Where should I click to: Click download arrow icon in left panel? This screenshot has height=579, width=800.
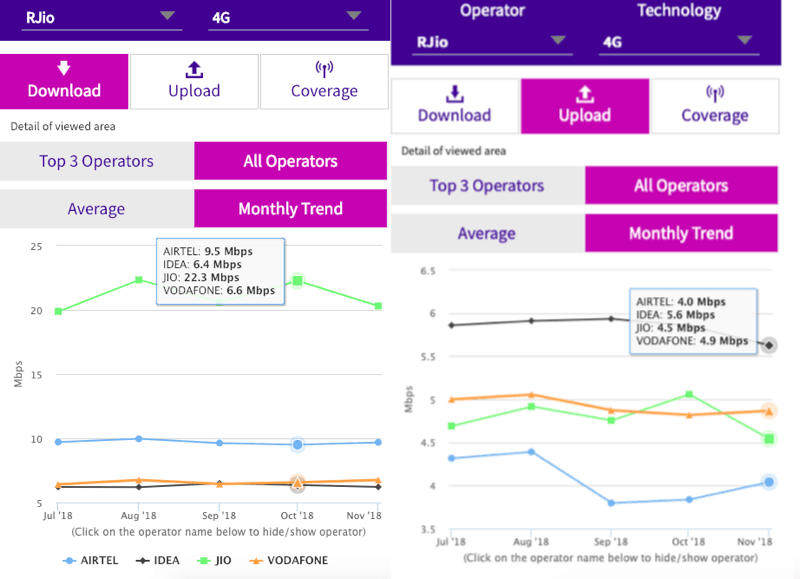64,68
